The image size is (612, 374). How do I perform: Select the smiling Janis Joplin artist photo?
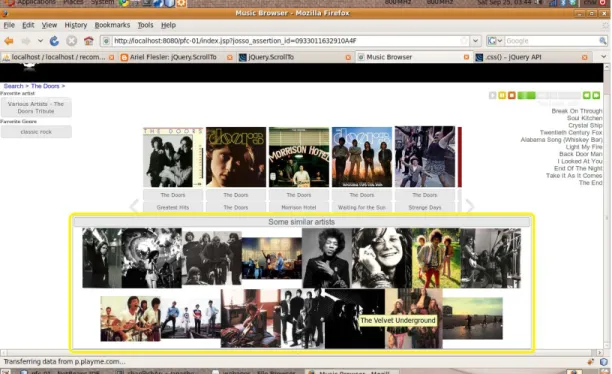382,258
